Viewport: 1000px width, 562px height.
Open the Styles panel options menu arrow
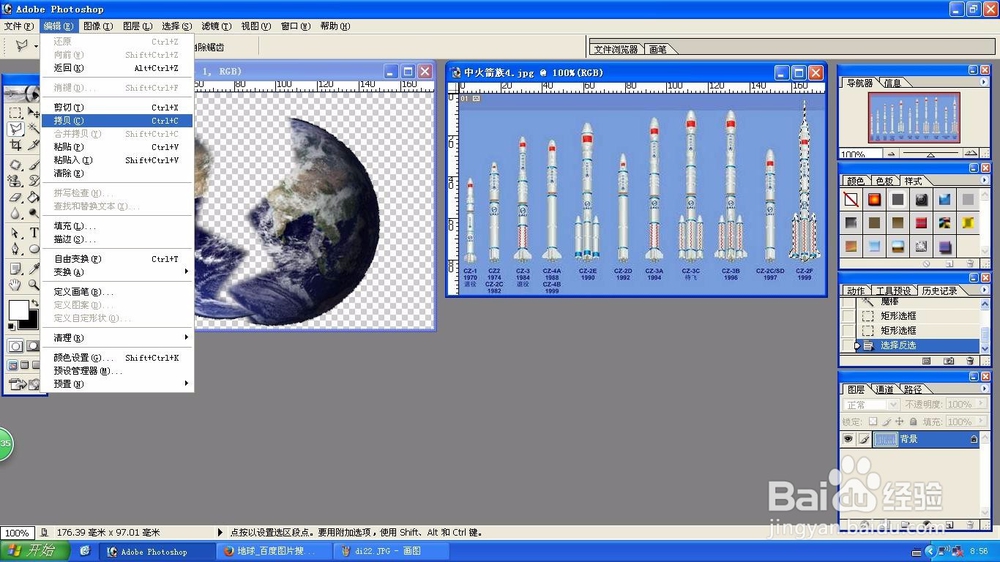tap(983, 181)
